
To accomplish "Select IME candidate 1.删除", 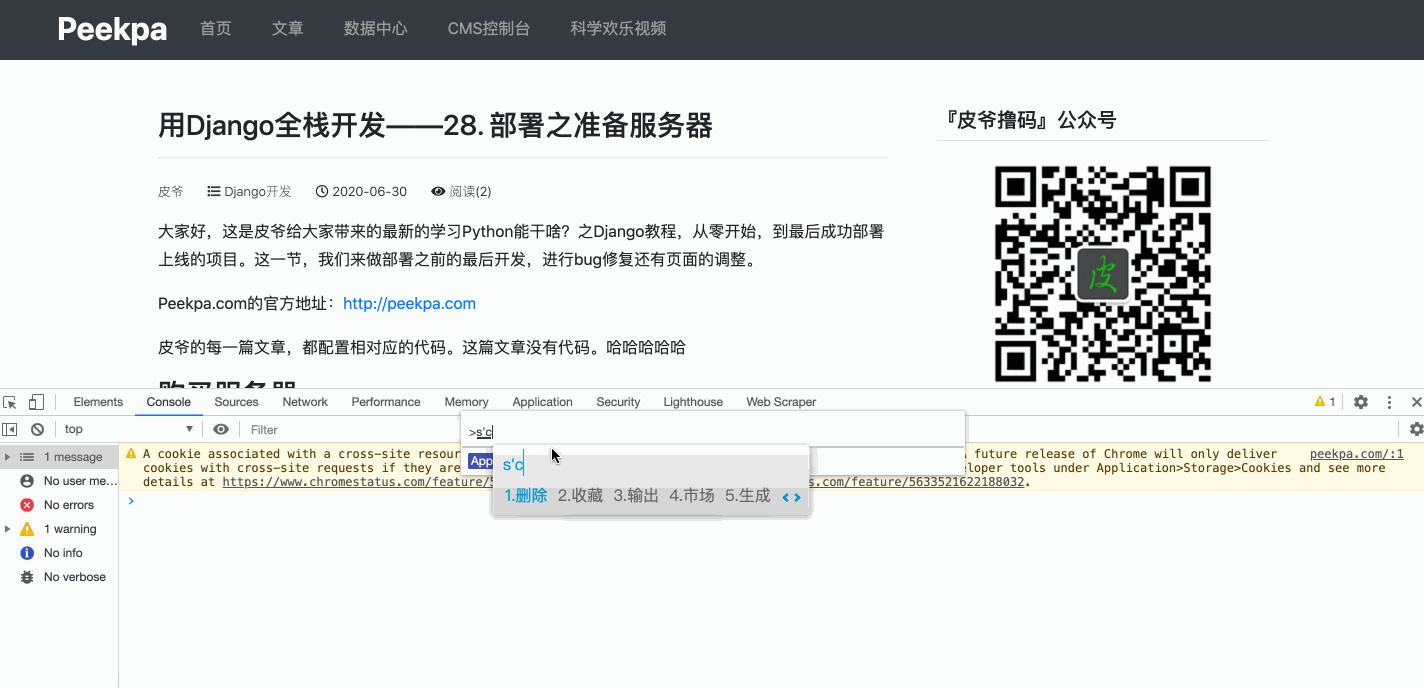I will (x=526, y=496).
